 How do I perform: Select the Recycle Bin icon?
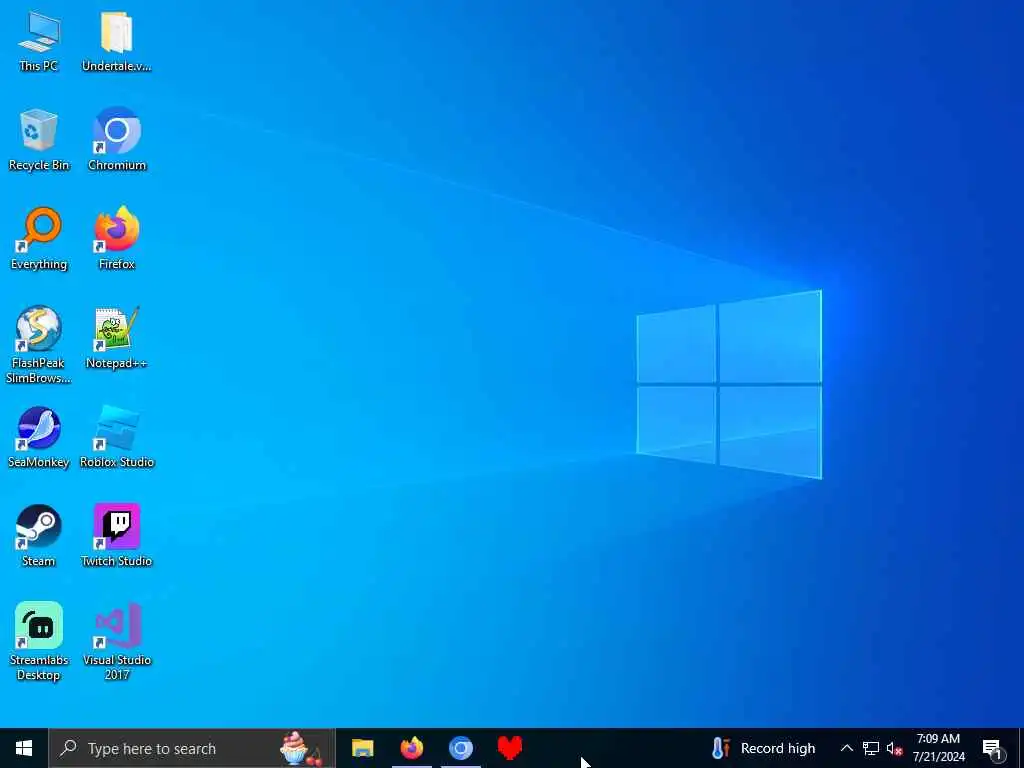coord(39,140)
